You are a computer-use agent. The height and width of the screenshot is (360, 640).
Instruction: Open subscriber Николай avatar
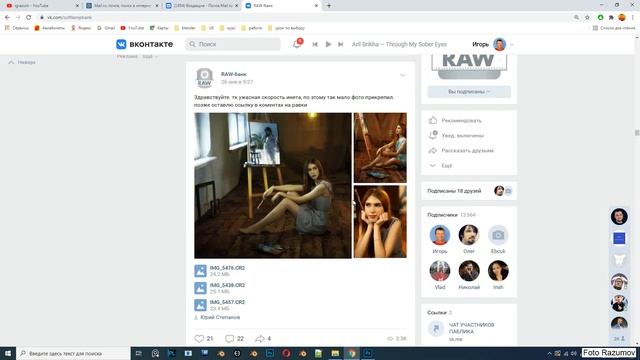click(469, 271)
